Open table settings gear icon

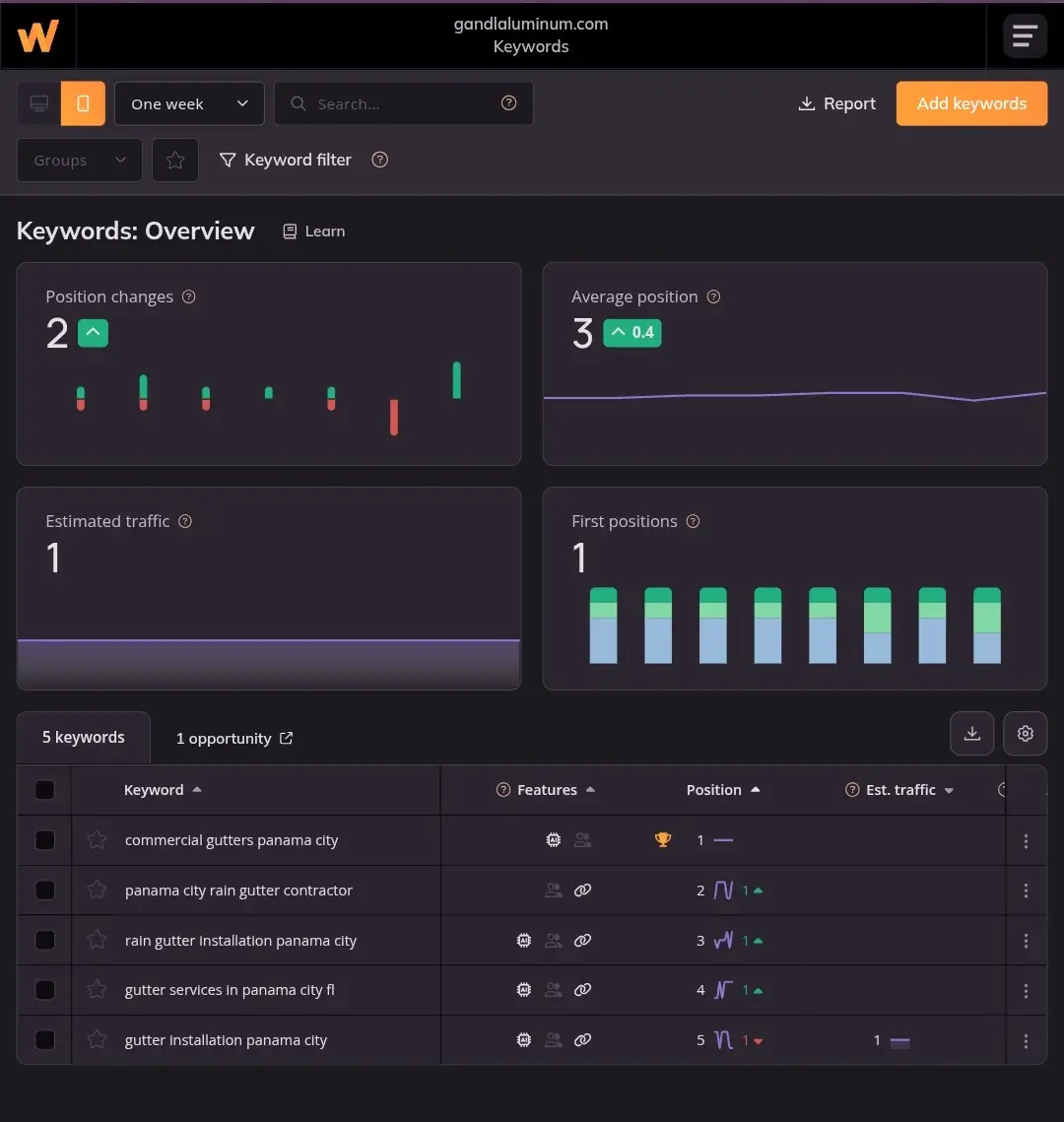1025,734
